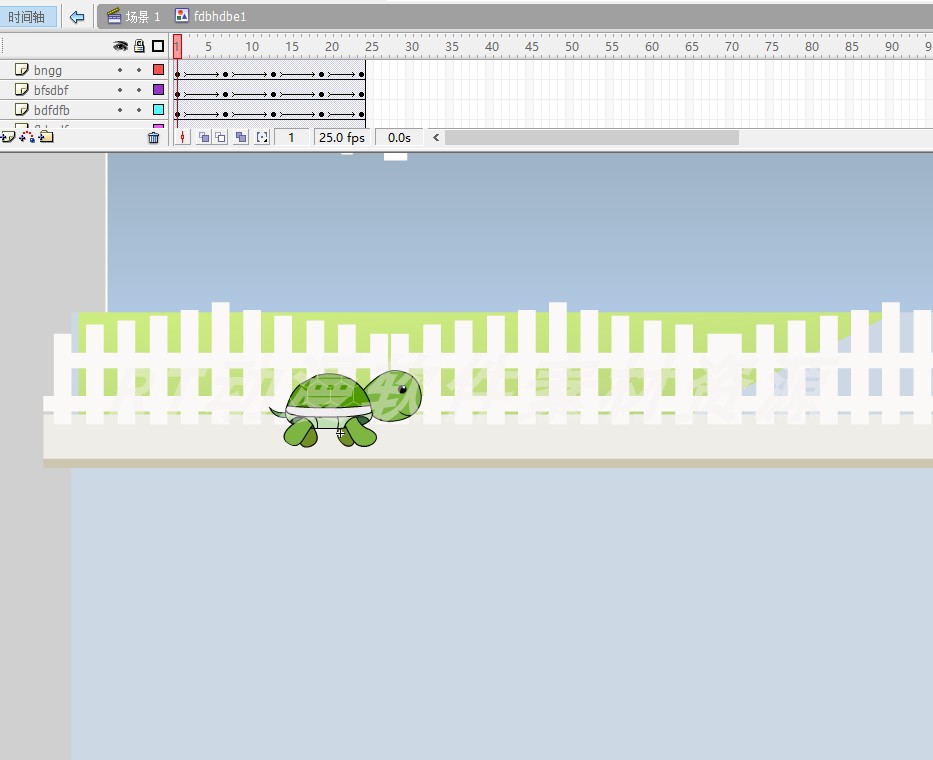Click the back arrow to parent scene
The height and width of the screenshot is (760, 933).
tap(77, 17)
